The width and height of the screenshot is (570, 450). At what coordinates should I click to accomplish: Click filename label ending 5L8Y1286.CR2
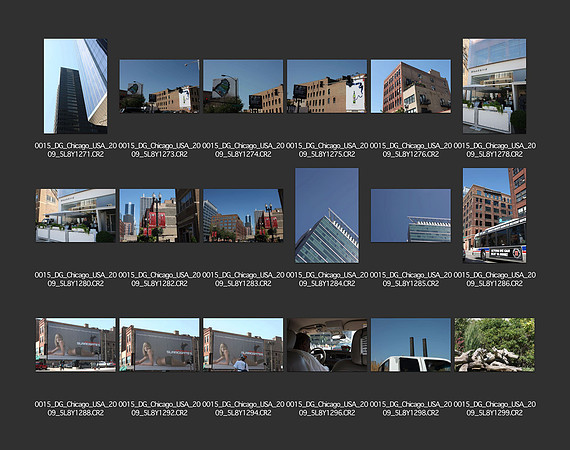[x=494, y=279]
